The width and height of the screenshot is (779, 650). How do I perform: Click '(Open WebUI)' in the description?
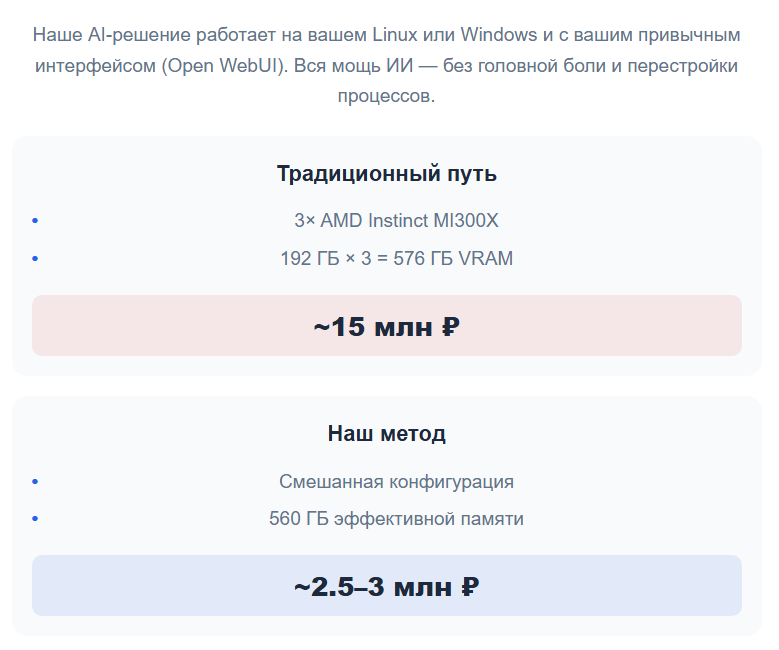(x=225, y=66)
